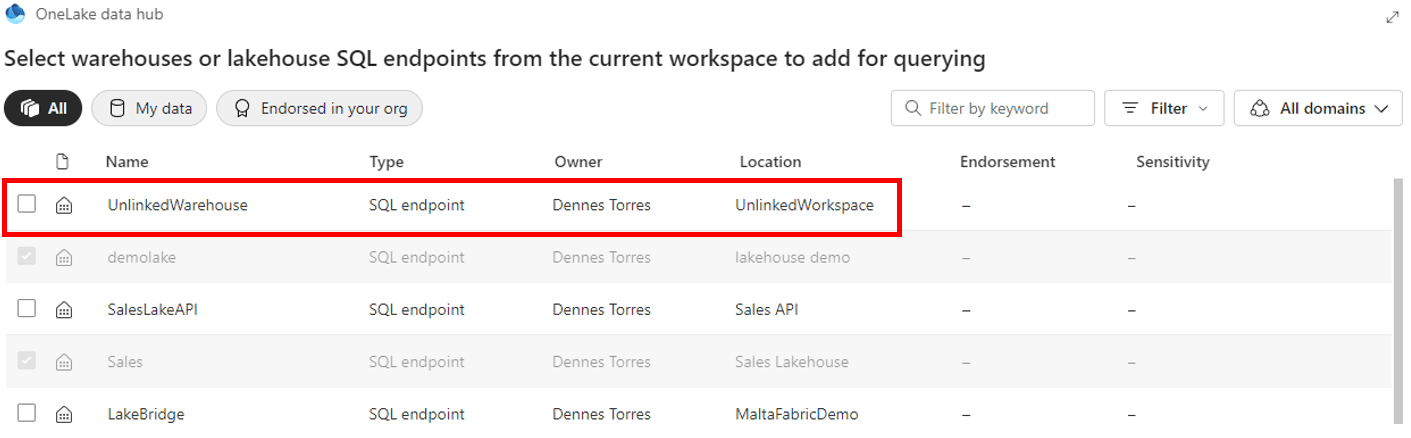Select the LakeBridge name text

pos(145,414)
